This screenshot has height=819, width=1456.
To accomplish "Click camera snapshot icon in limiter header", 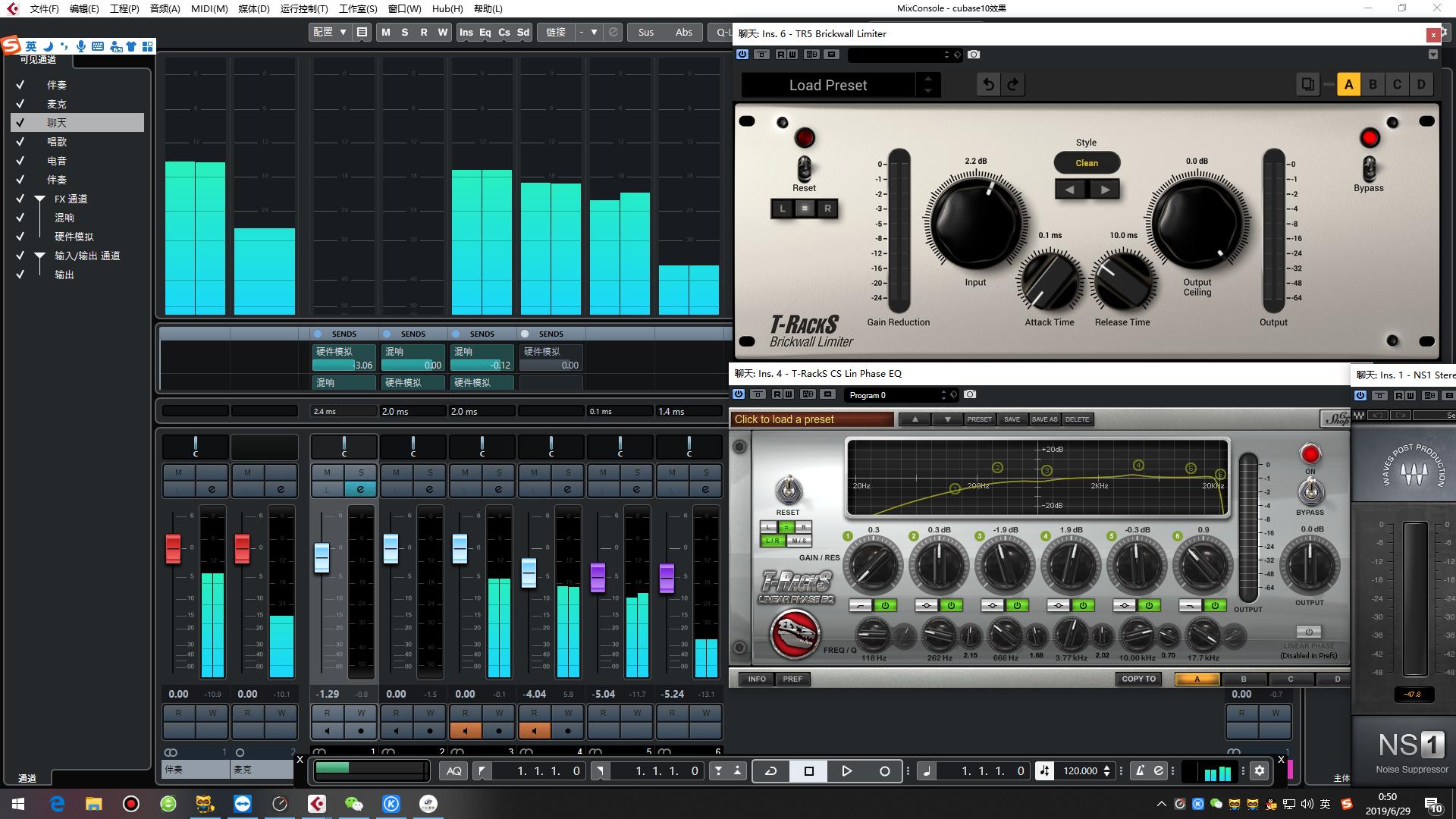I will [974, 55].
